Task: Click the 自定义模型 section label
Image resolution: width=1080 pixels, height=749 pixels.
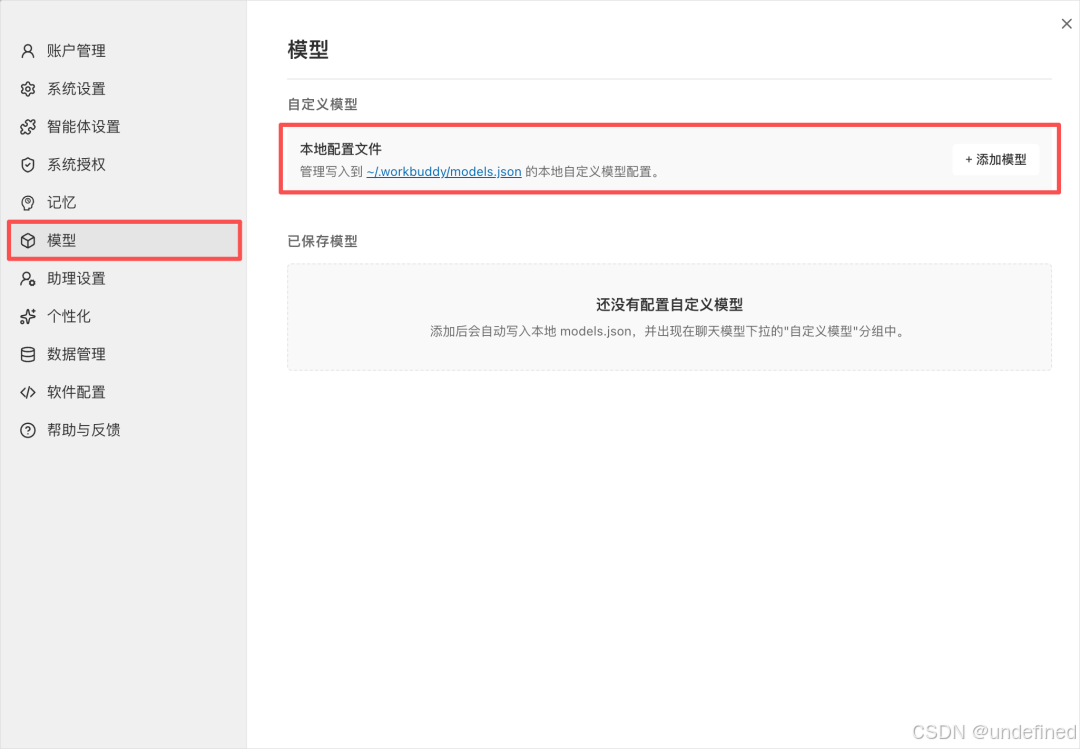Action: pyautogui.click(x=322, y=104)
